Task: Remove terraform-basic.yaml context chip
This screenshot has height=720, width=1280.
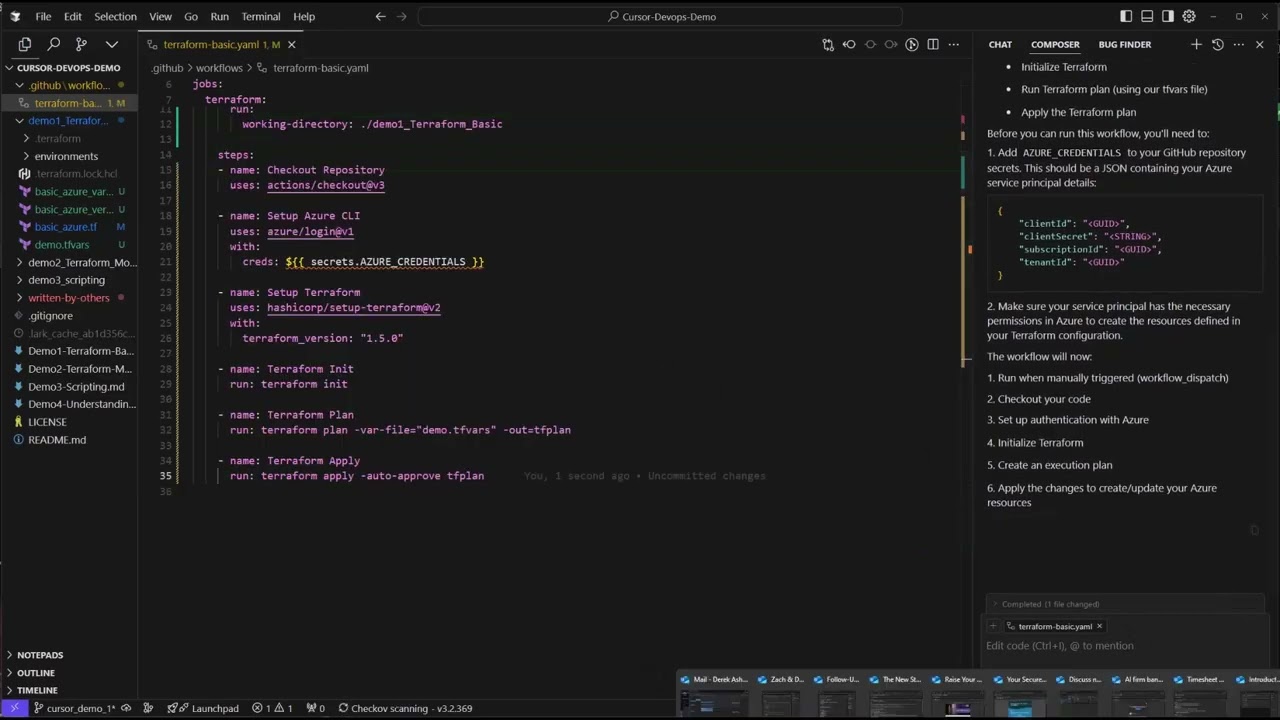Action: [x=1099, y=626]
